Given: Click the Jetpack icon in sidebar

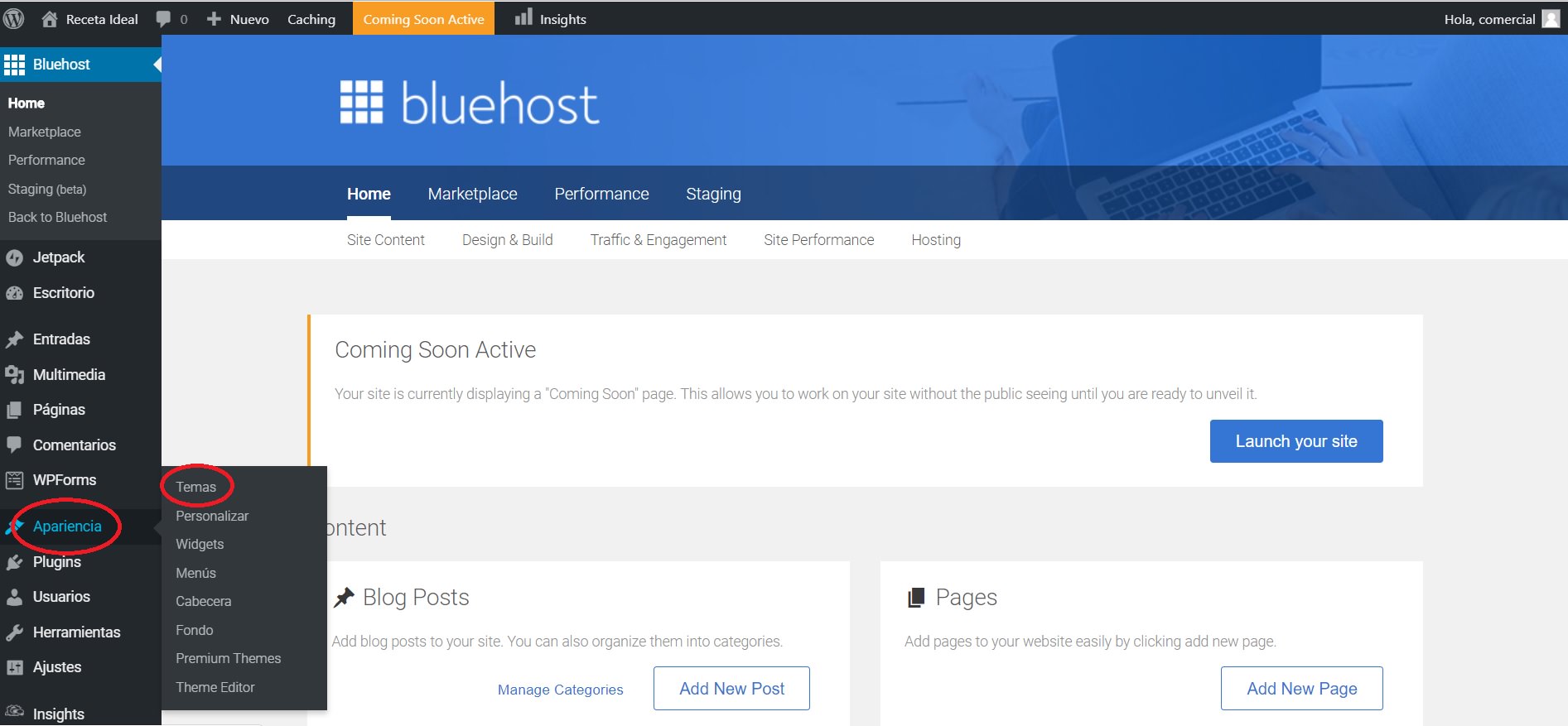Looking at the screenshot, I should (x=14, y=257).
